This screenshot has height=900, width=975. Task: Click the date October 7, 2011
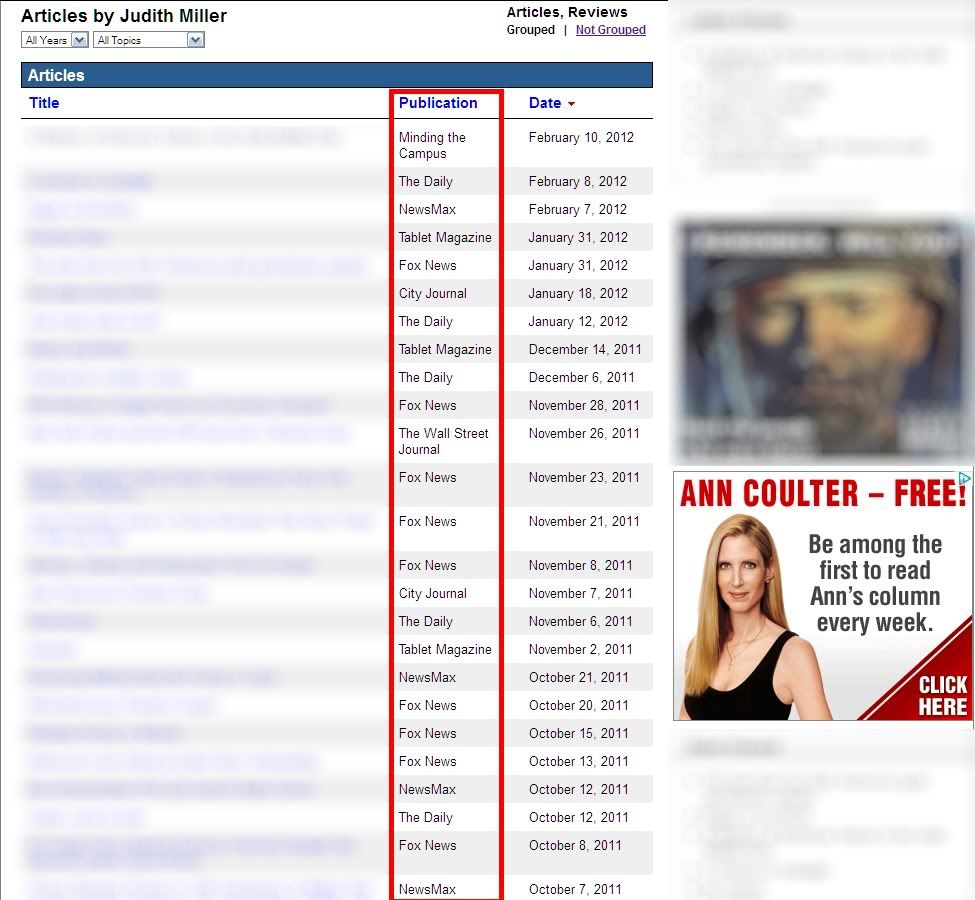[x=575, y=890]
